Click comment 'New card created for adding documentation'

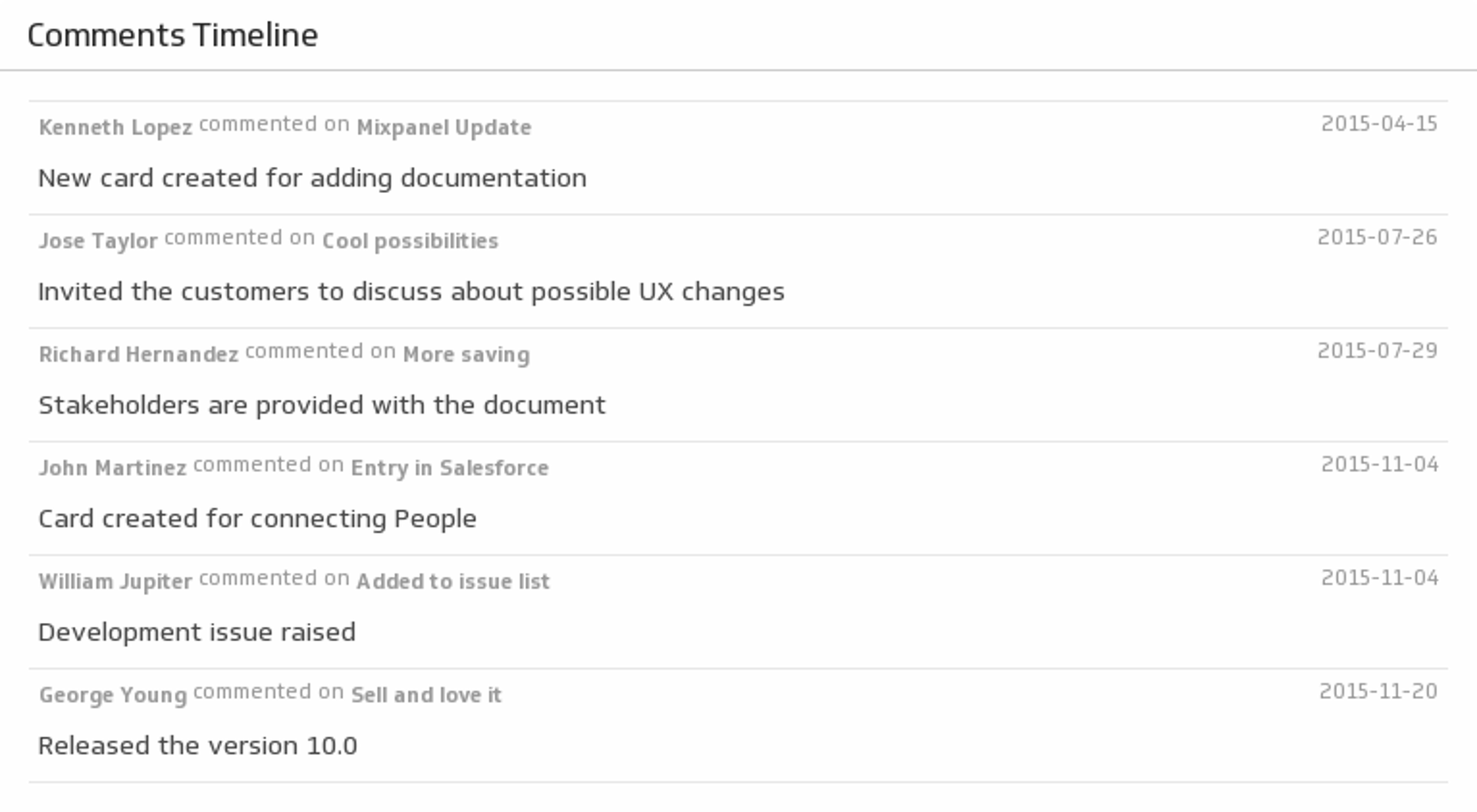click(x=312, y=178)
